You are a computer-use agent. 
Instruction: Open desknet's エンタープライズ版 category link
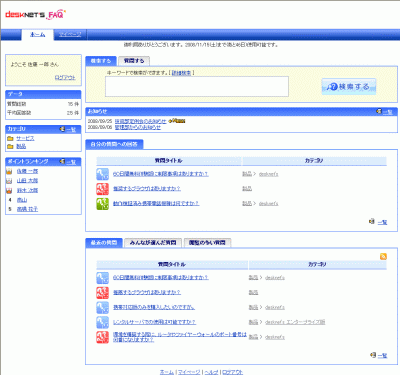[x=295, y=322]
